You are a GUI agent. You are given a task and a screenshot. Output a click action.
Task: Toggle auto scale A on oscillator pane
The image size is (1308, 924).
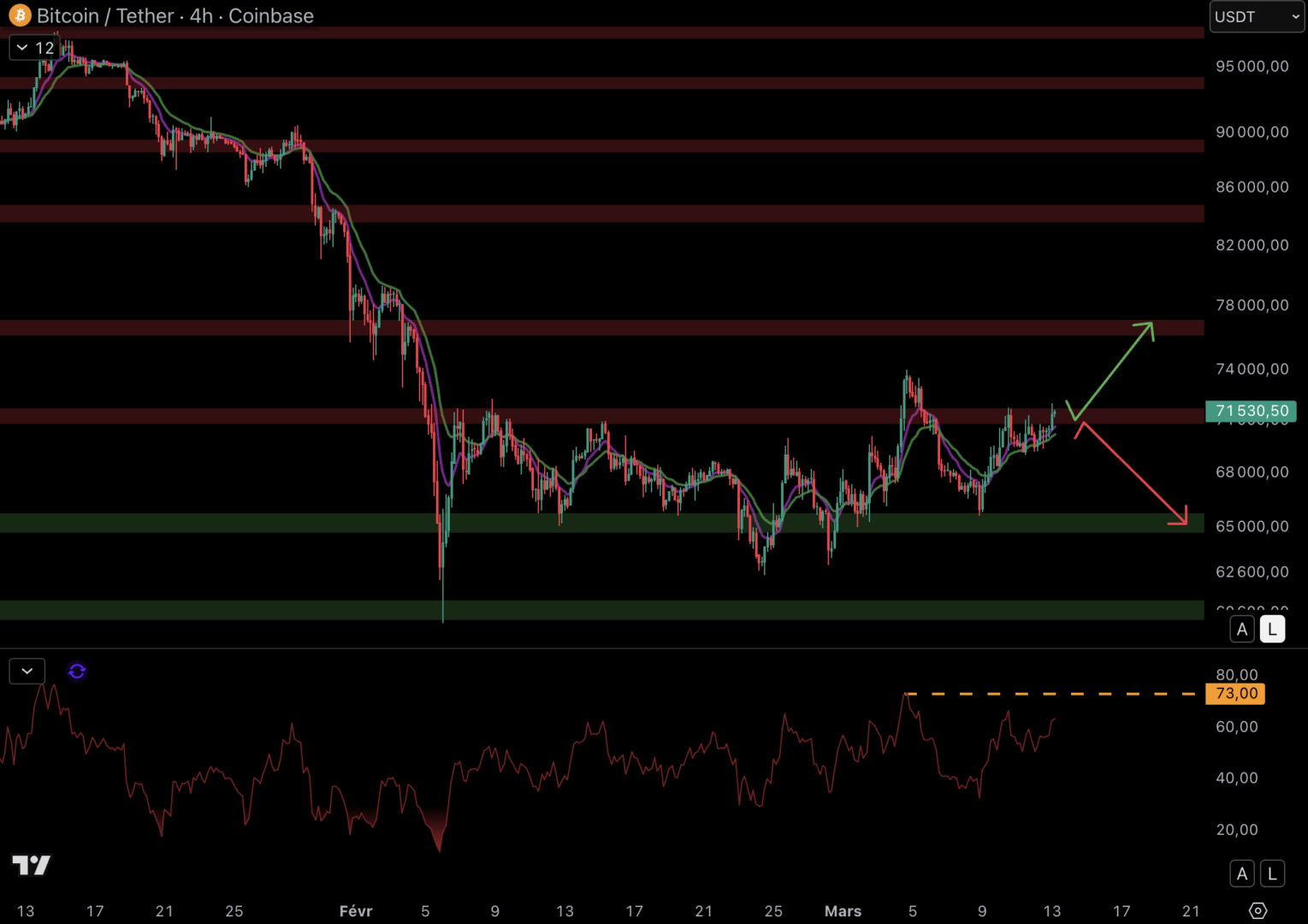pos(1242,874)
